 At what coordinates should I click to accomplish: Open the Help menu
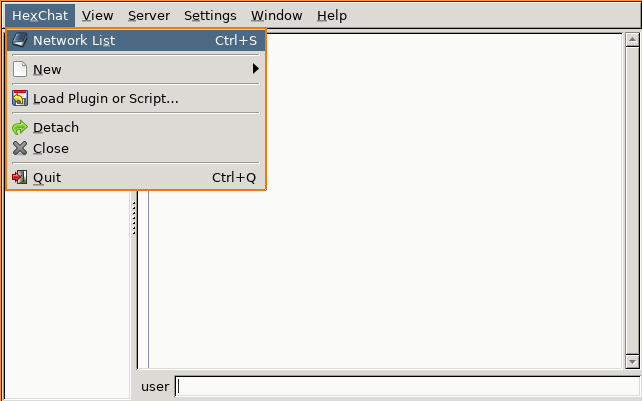[x=331, y=16]
